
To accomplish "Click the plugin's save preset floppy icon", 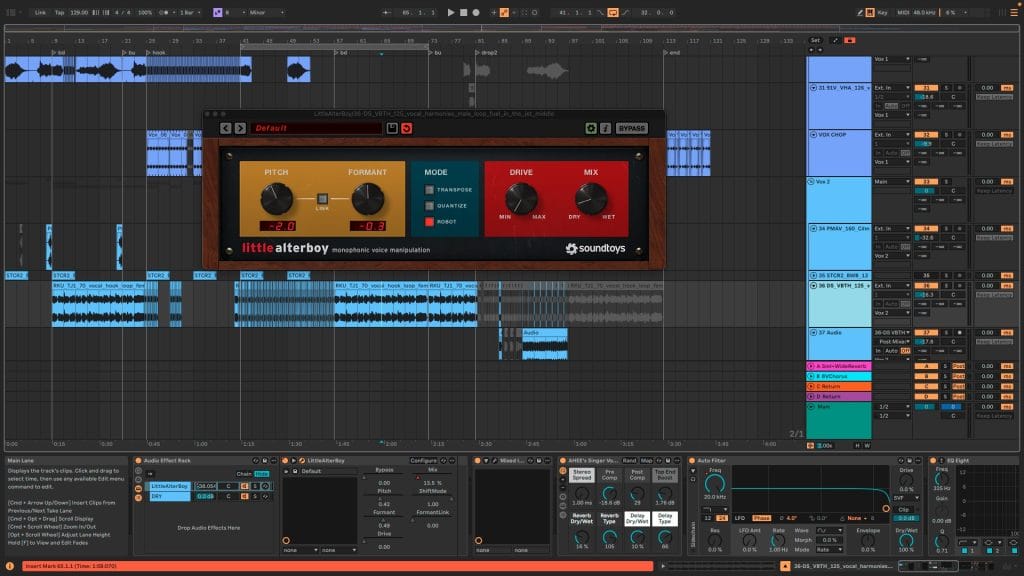I will pyautogui.click(x=392, y=128).
